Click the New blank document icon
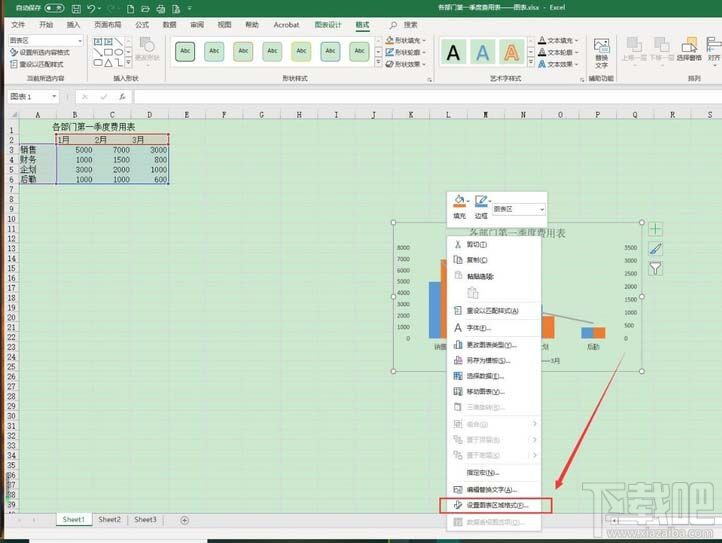The width and height of the screenshot is (722, 543). click(x=131, y=8)
